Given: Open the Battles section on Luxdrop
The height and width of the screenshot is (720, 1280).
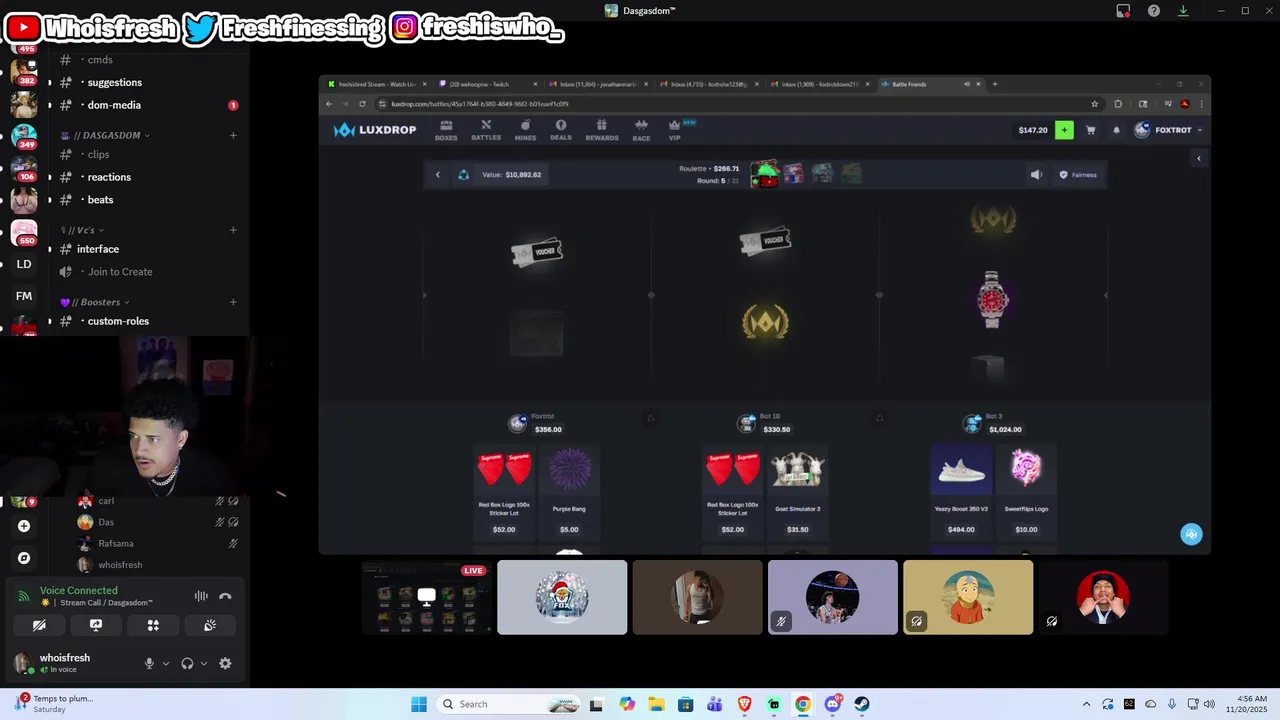Looking at the screenshot, I should [x=485, y=130].
